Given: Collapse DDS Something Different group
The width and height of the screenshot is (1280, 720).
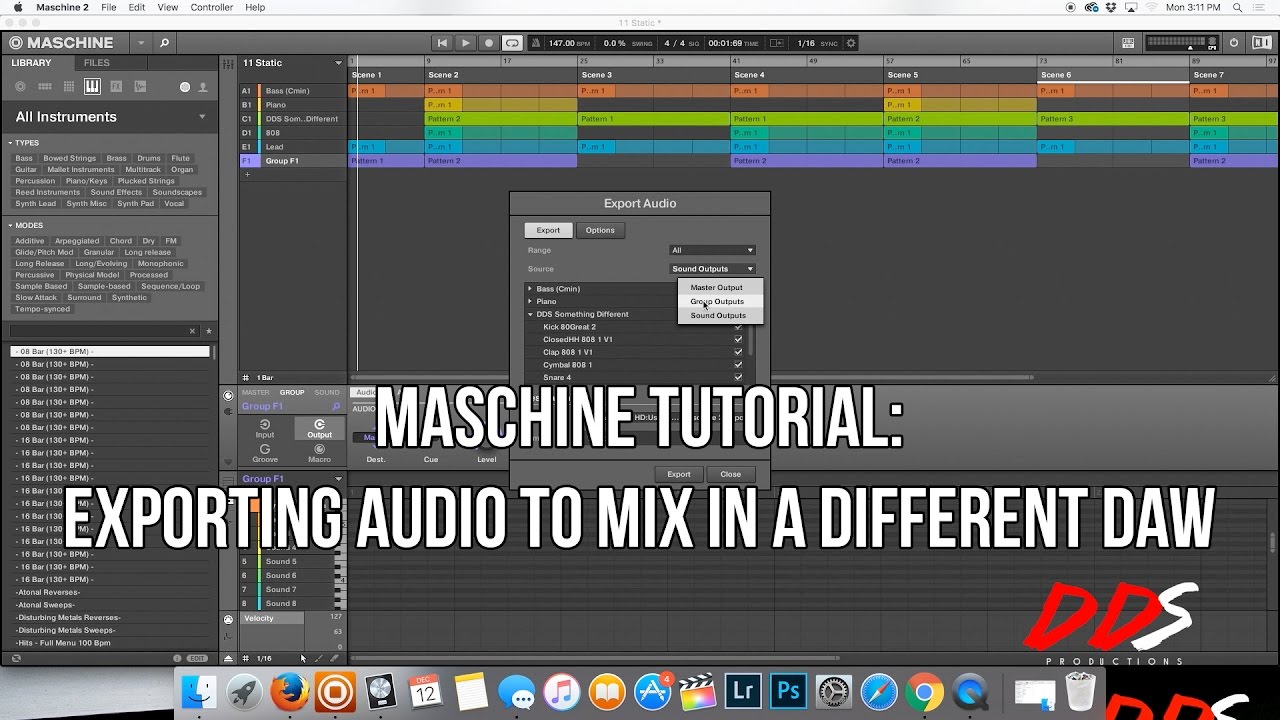Looking at the screenshot, I should 531,314.
